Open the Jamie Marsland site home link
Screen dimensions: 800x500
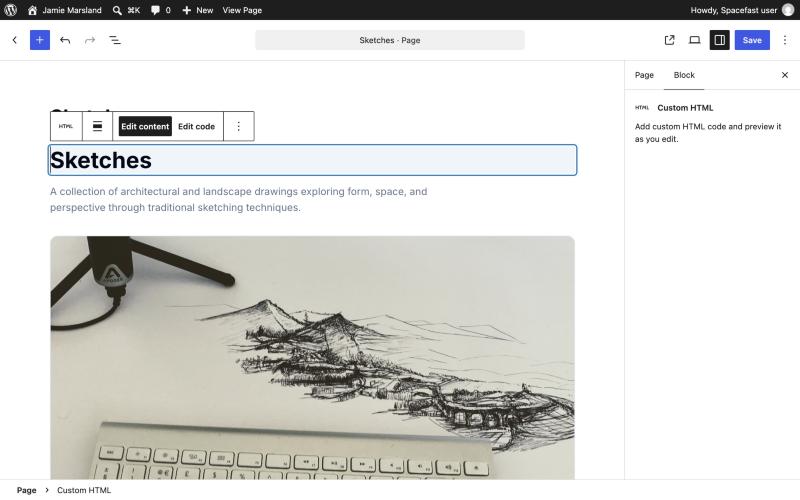[64, 10]
